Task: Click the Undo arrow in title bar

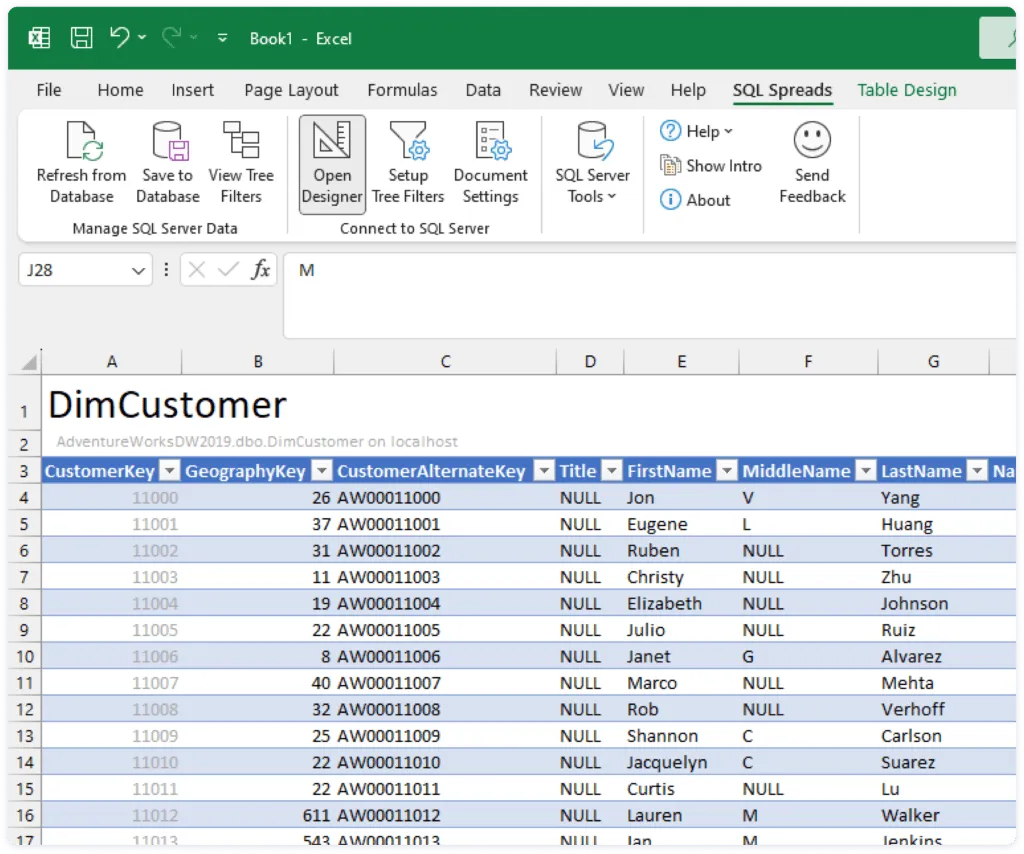Action: tap(119, 38)
